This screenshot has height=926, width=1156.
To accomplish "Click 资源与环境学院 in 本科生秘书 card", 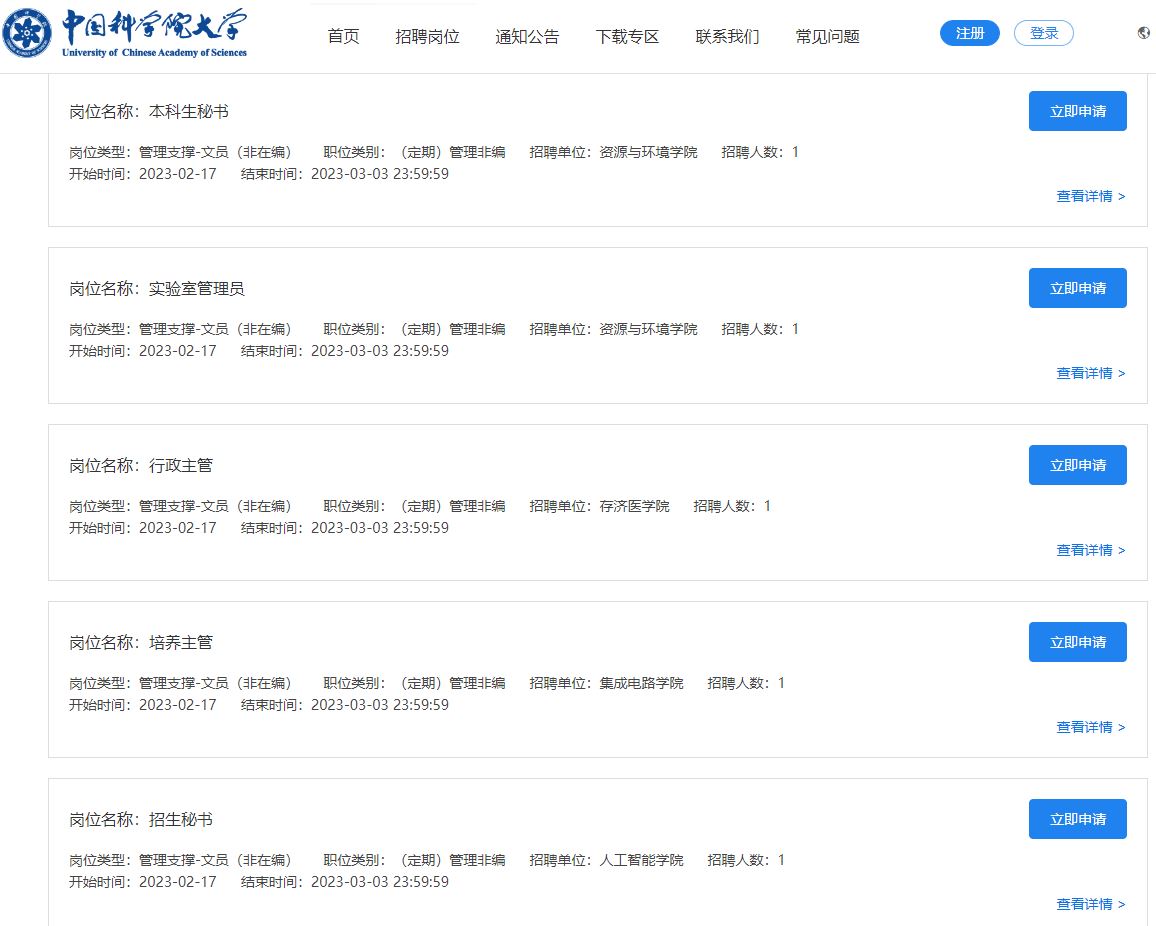I will [648, 152].
